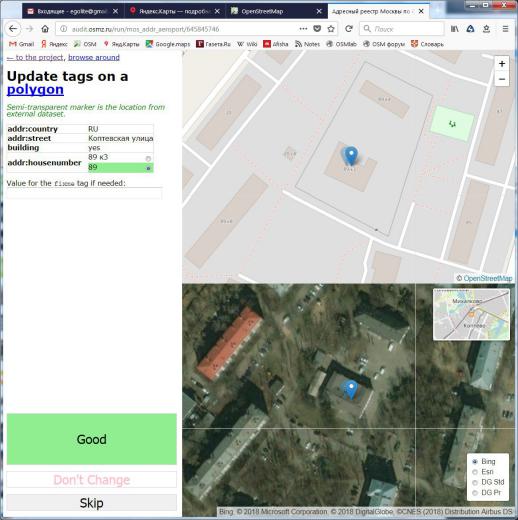
Task: Open the hamburger application menu
Action: (505, 29)
